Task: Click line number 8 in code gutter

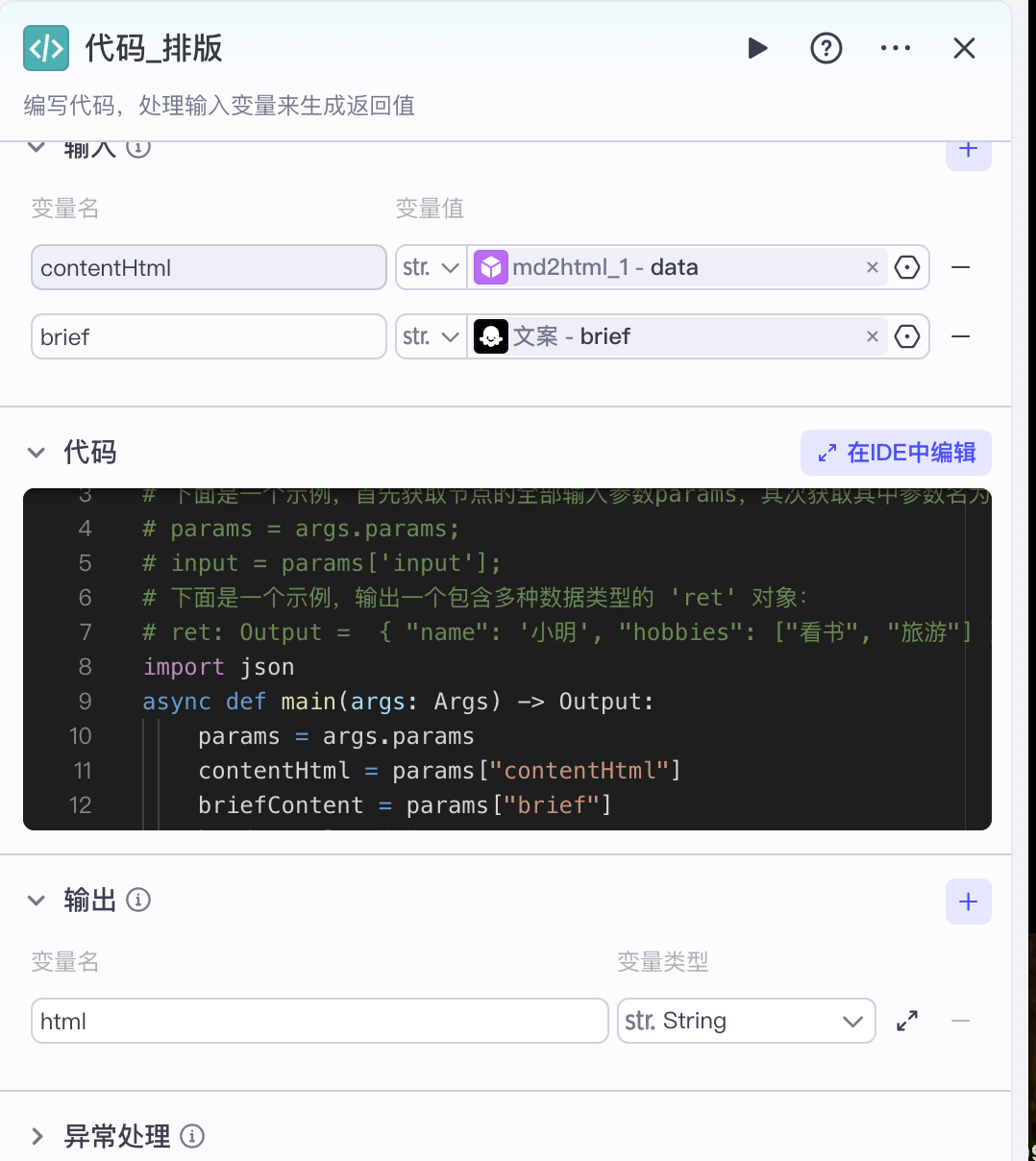Action: pyautogui.click(x=85, y=667)
